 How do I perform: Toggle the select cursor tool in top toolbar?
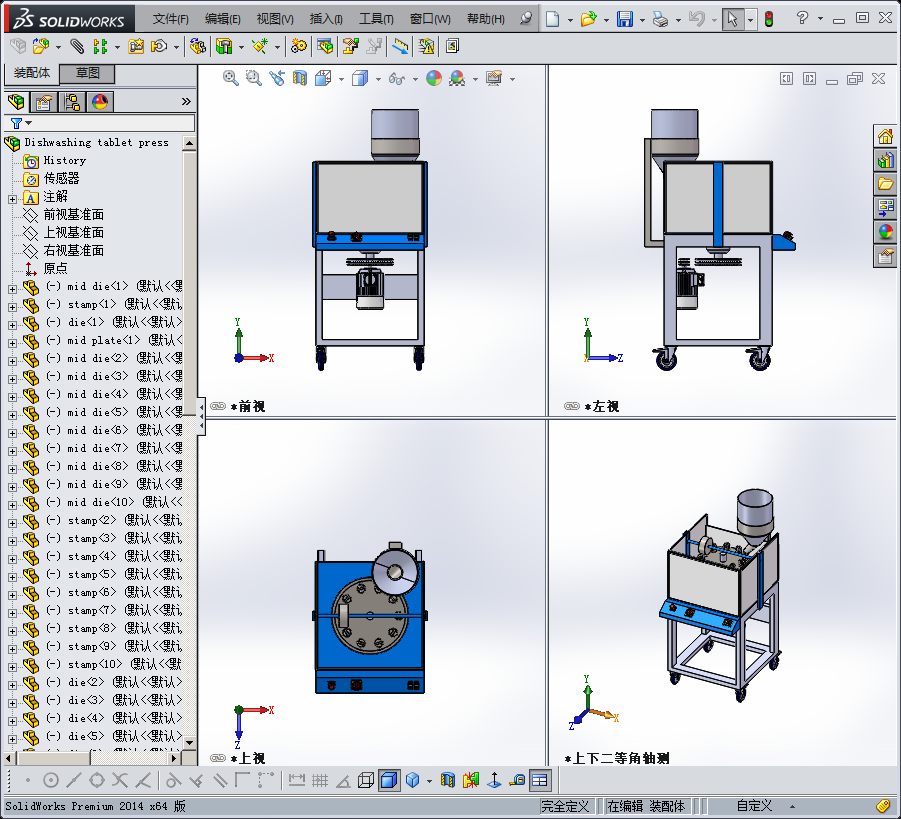(732, 19)
